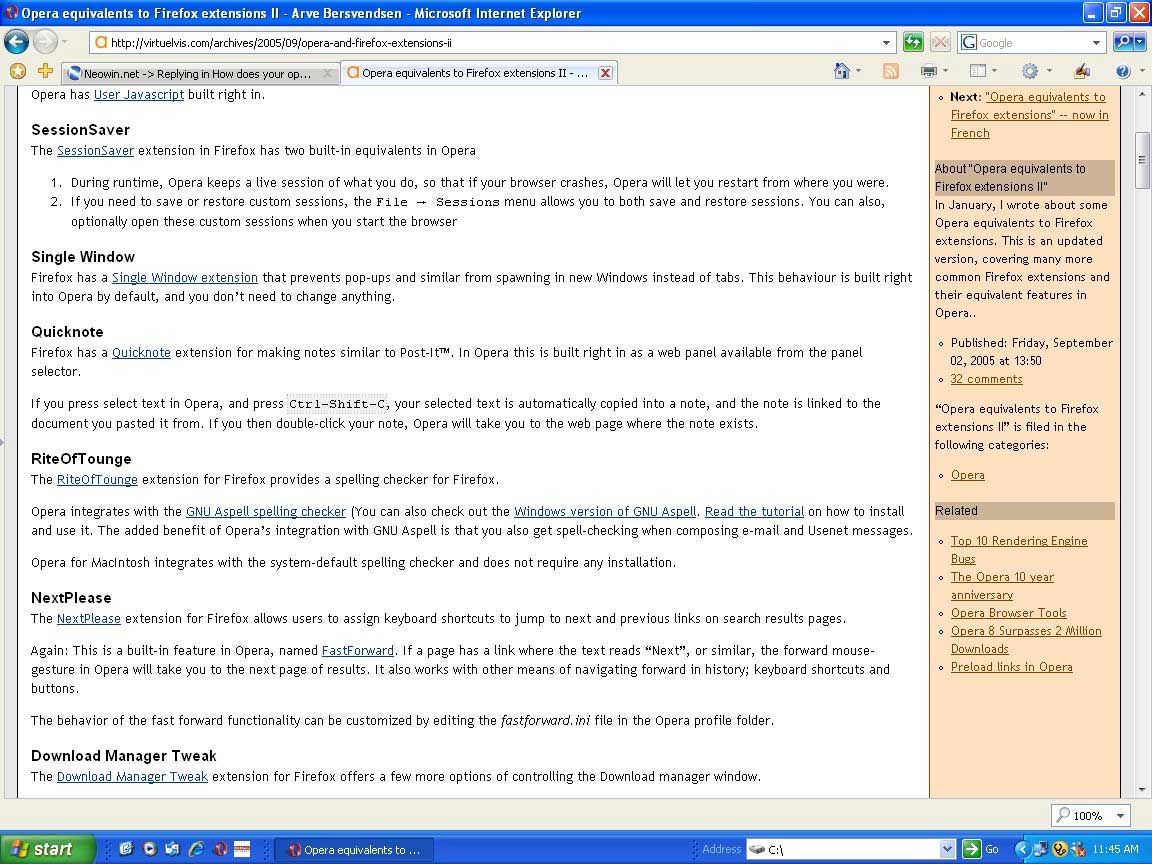Click the taskbar Address input field

click(852, 849)
